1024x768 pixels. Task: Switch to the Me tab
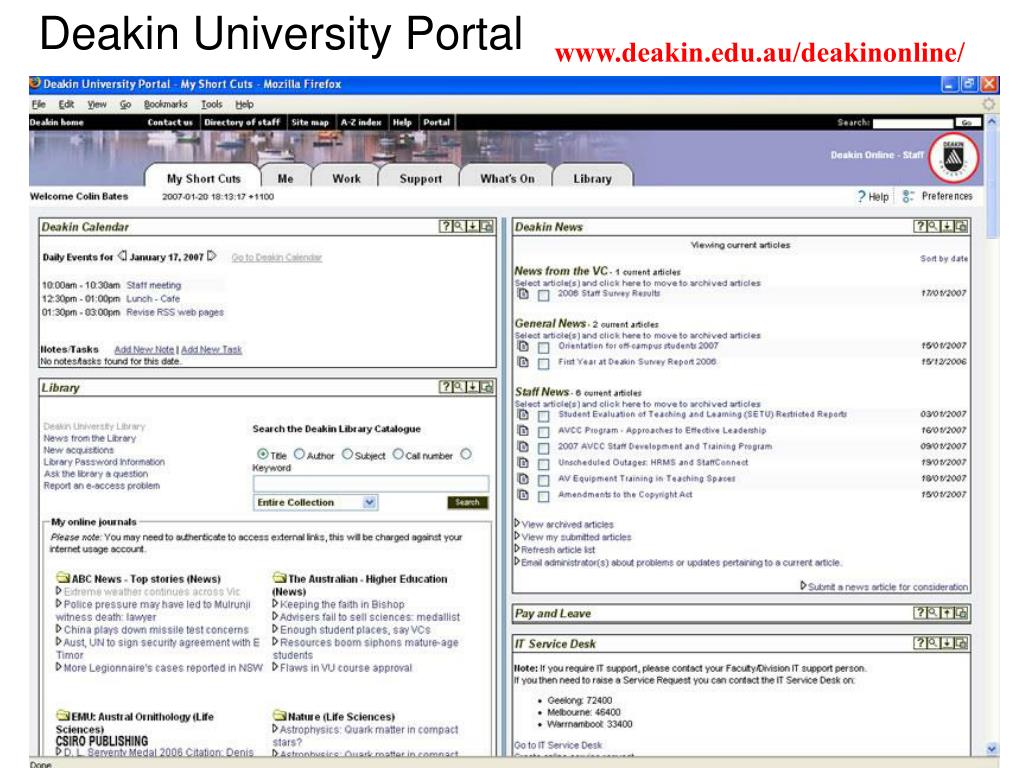[285, 178]
